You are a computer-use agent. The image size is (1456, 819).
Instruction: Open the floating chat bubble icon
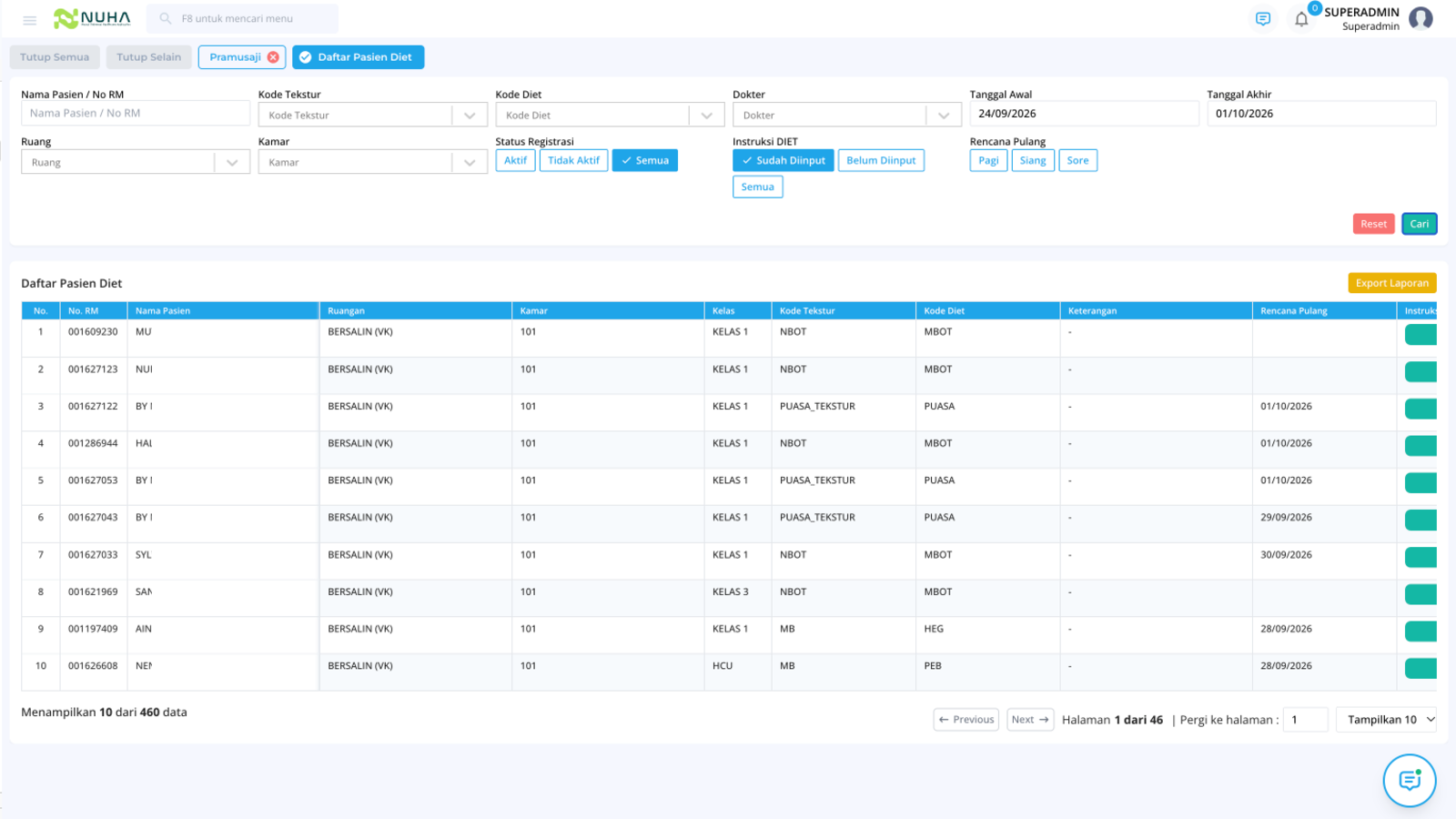[1410, 780]
